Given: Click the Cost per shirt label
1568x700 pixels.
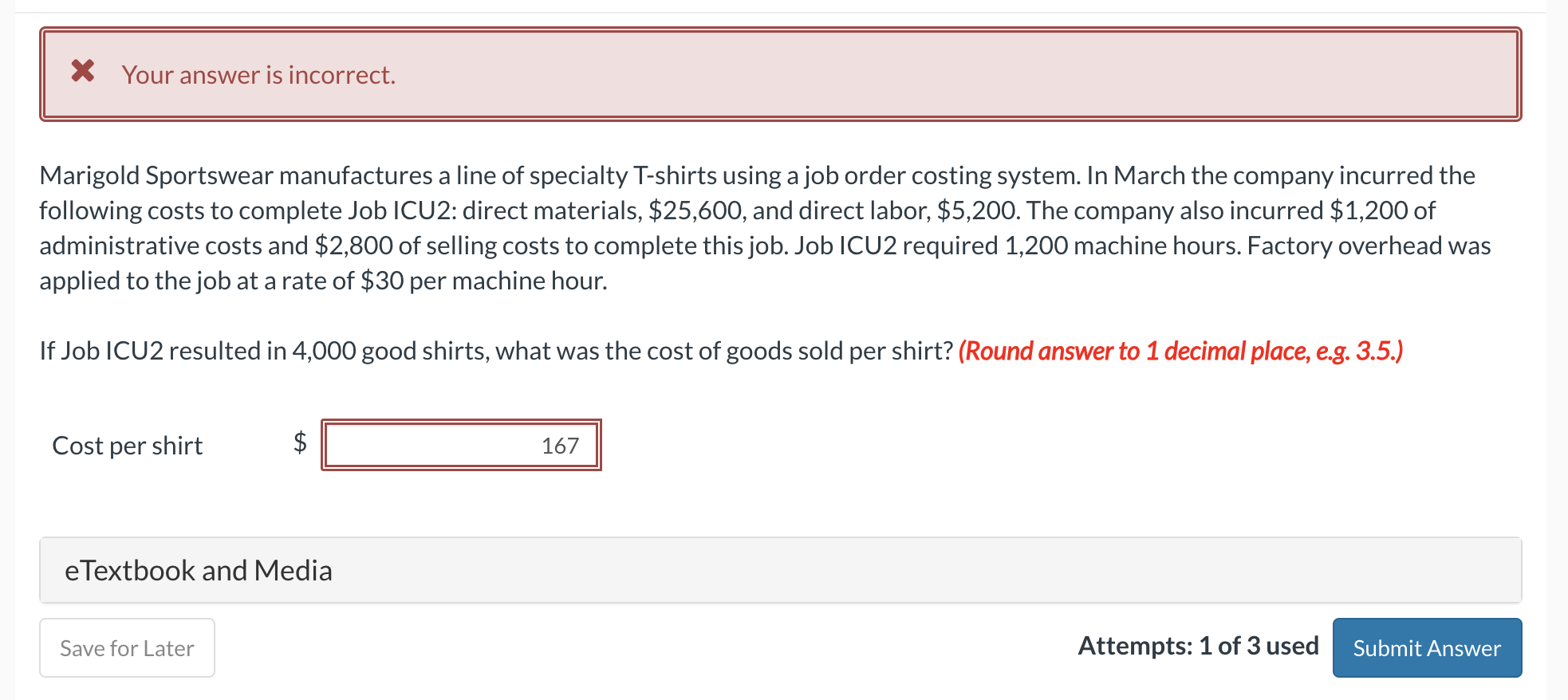Looking at the screenshot, I should [x=127, y=445].
